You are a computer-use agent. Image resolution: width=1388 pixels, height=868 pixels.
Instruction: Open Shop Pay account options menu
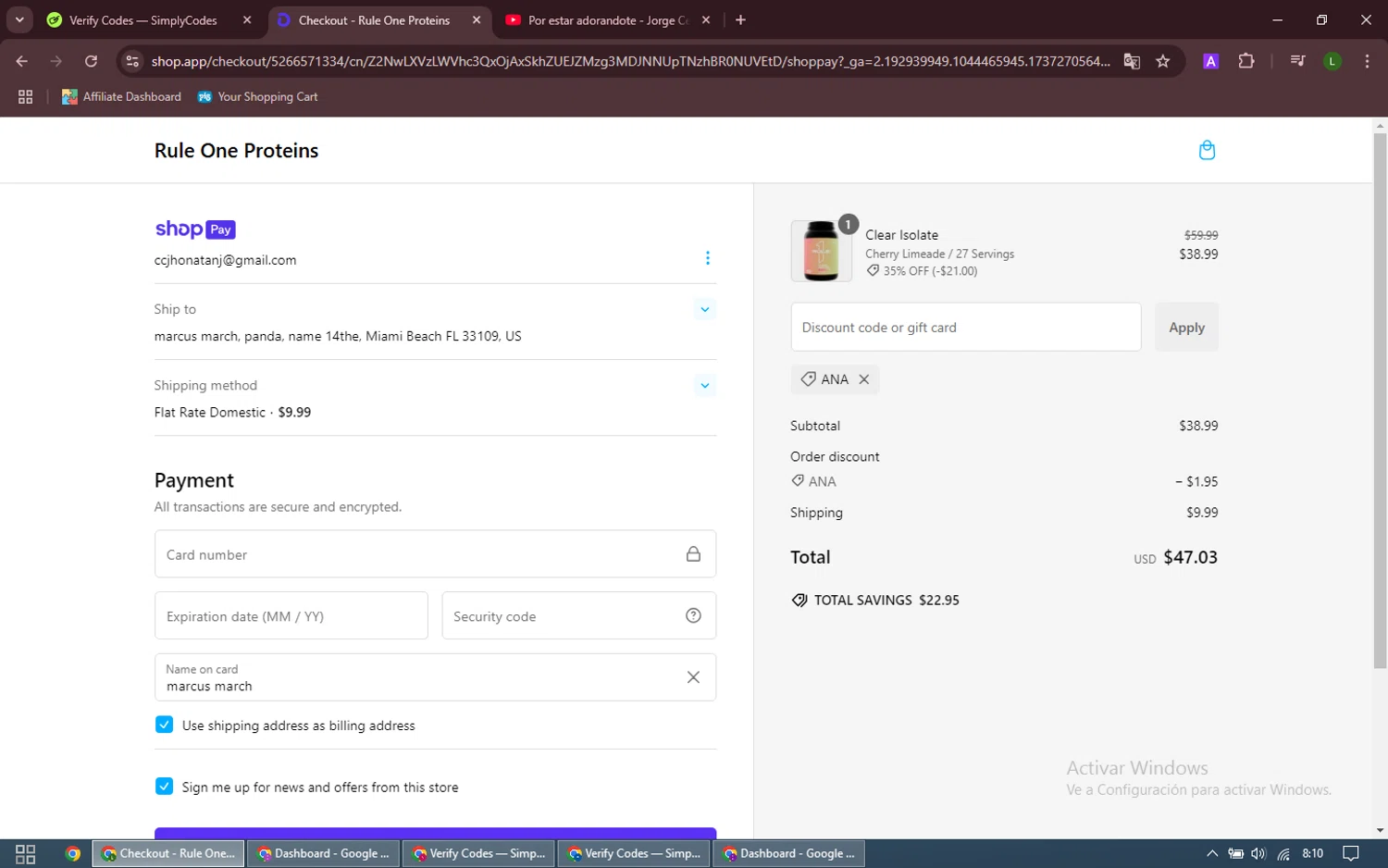(708, 258)
